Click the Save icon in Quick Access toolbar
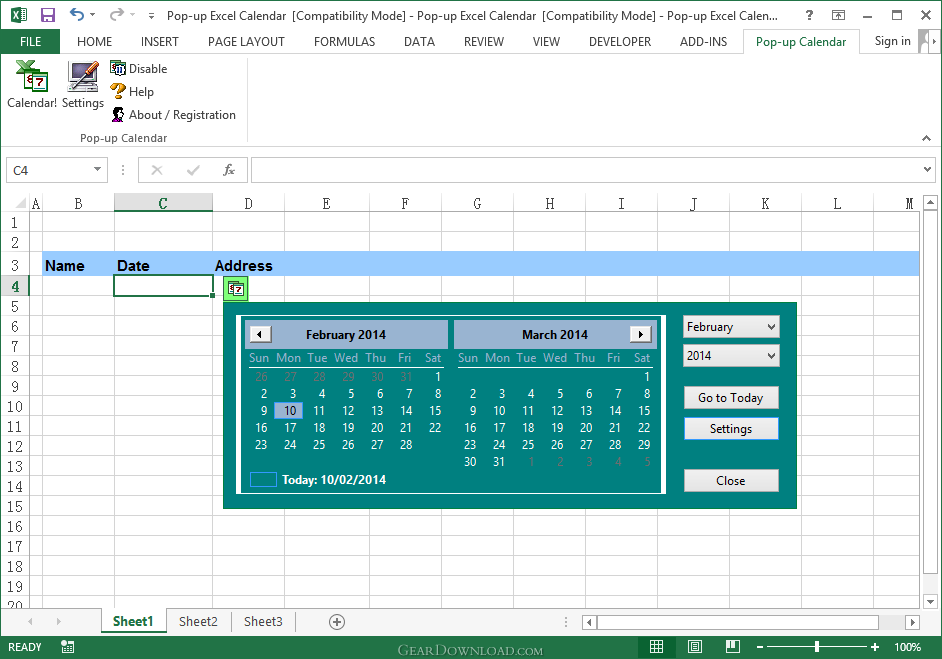 click(x=46, y=13)
